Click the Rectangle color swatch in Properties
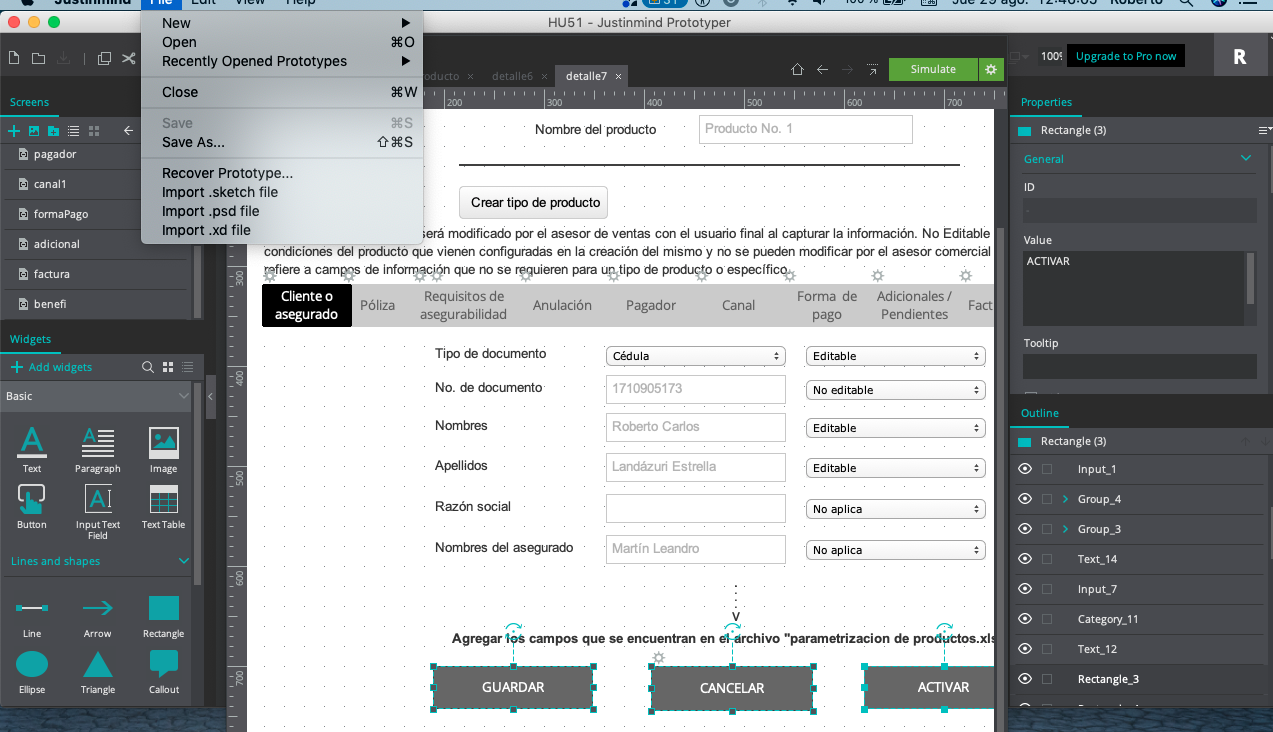Image resolution: width=1273 pixels, height=732 pixels. (1024, 131)
